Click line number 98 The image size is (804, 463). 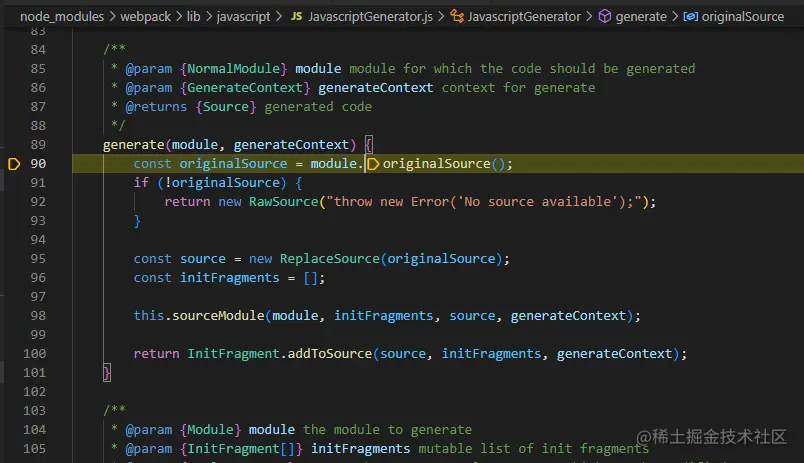(38, 315)
